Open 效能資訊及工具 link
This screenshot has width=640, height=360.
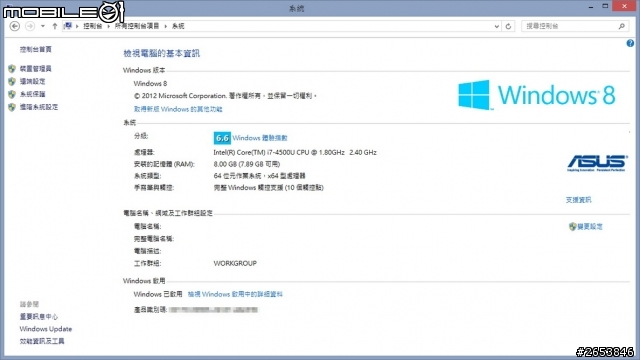click(x=42, y=341)
